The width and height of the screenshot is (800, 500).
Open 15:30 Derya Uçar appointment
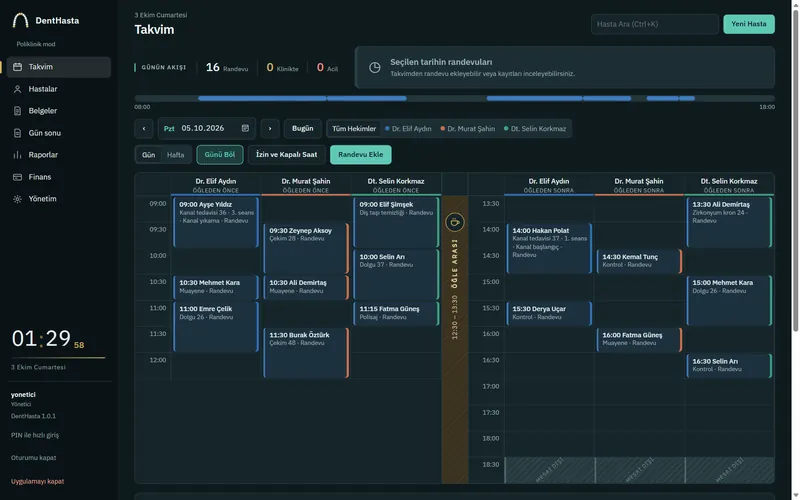pos(549,314)
